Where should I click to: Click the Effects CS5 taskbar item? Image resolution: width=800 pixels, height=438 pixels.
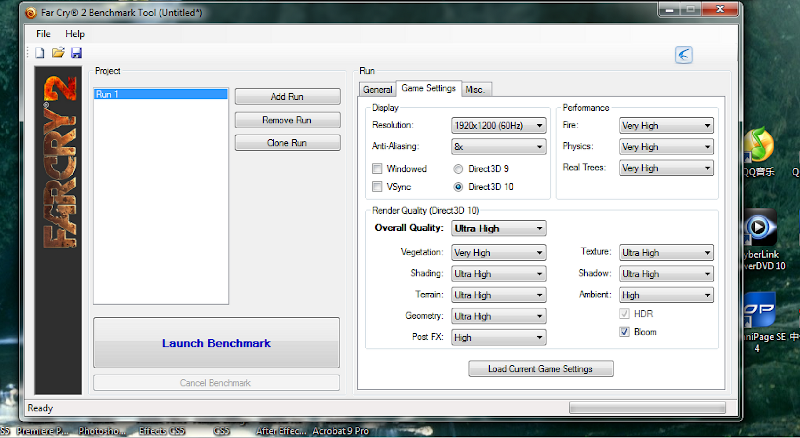click(x=162, y=431)
